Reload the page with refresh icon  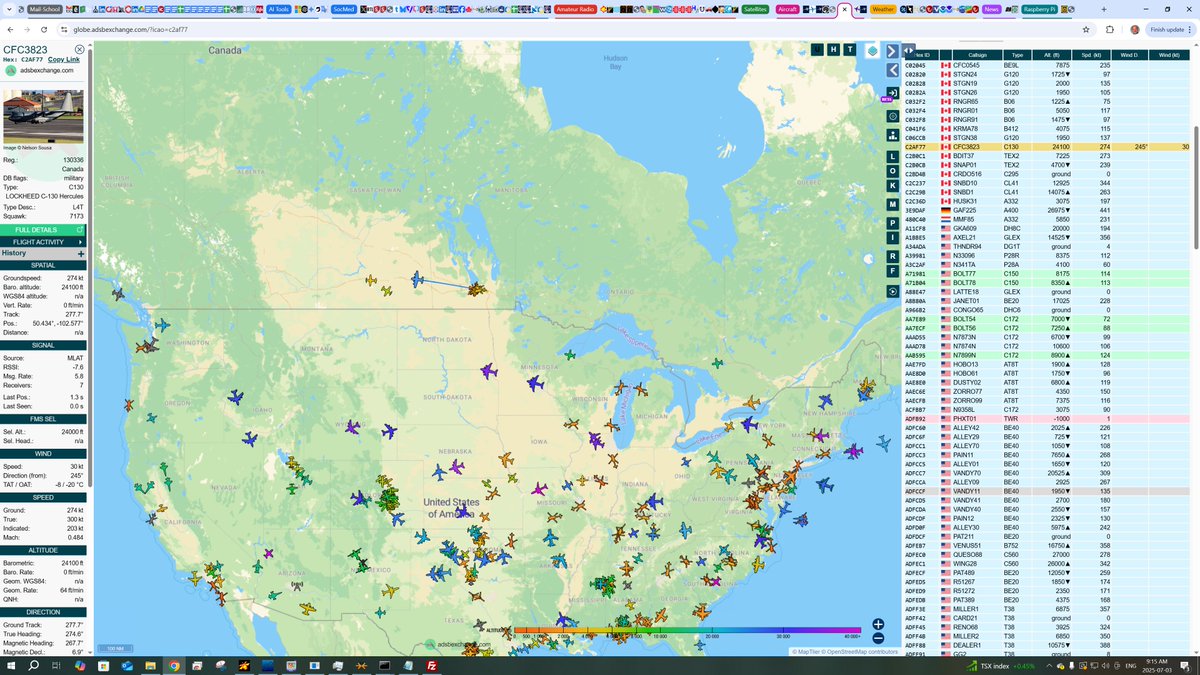click(44, 29)
